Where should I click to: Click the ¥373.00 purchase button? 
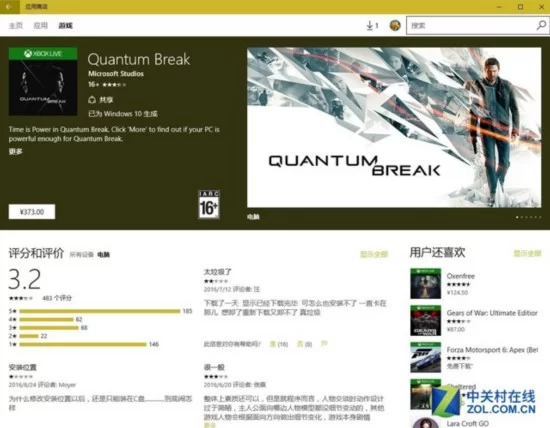click(32, 212)
